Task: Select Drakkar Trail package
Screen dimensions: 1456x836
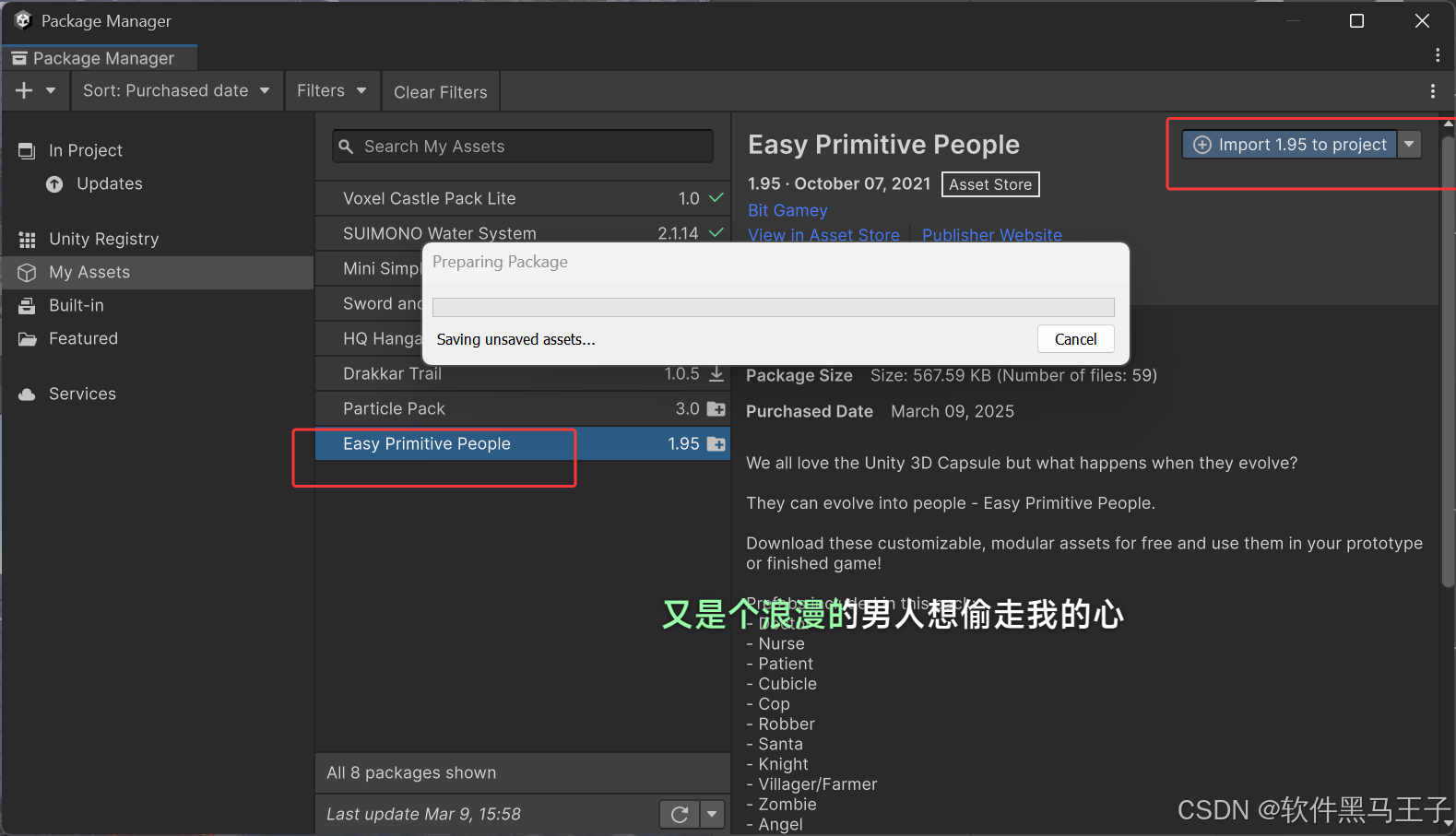Action: pos(523,373)
